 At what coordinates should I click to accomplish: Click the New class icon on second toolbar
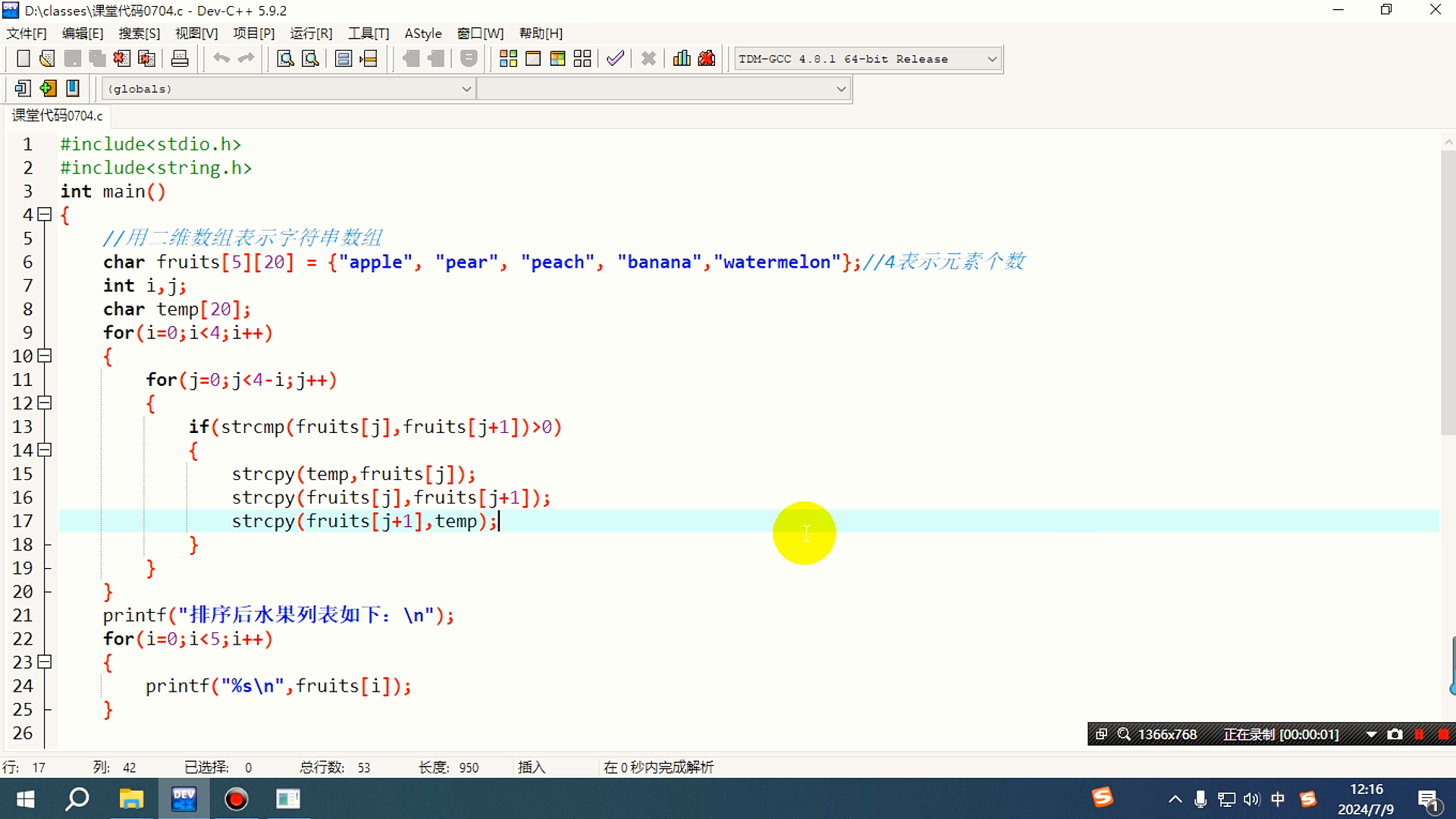point(23,89)
